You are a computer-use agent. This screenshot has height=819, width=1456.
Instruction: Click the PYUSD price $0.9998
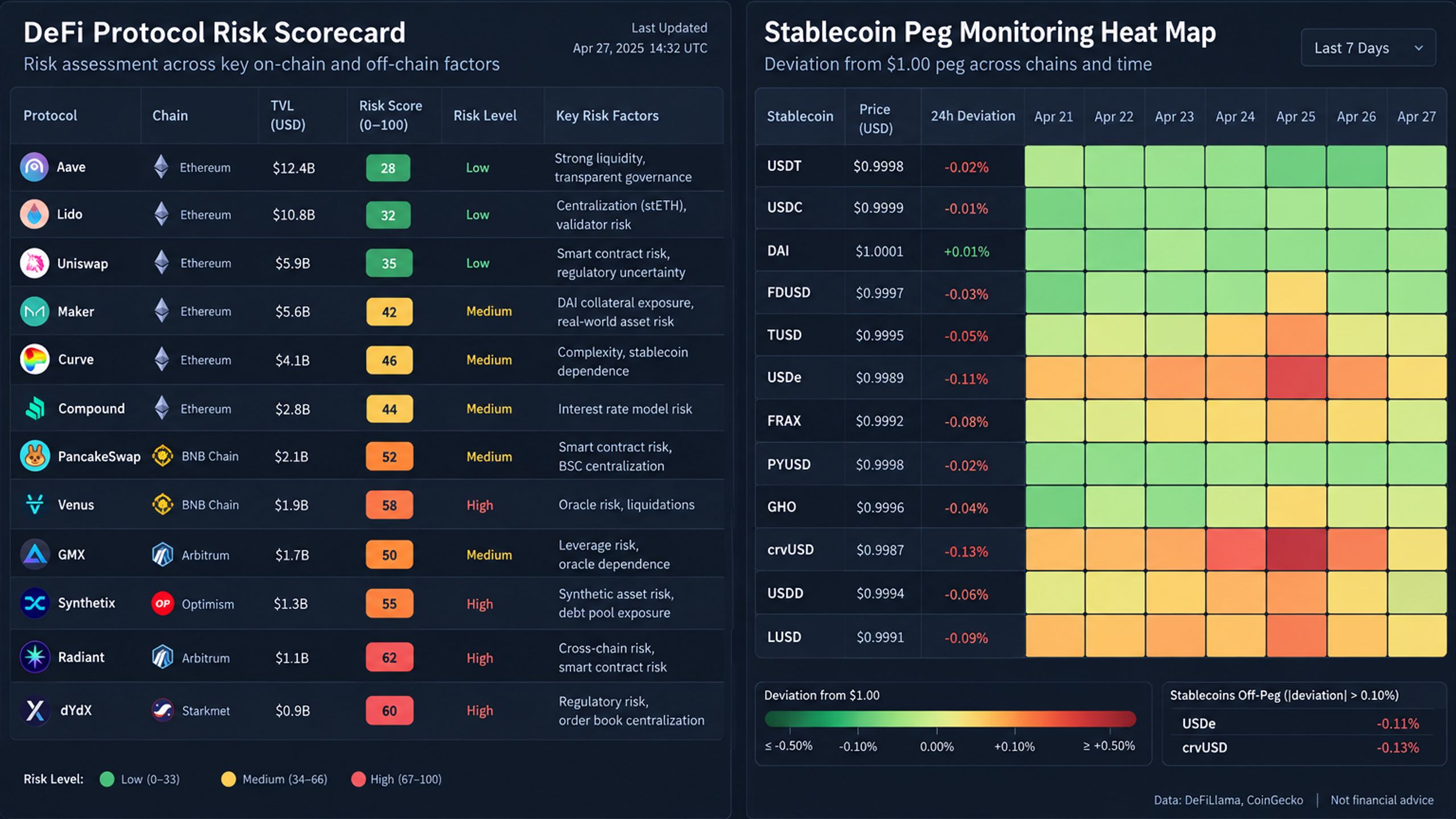pos(880,465)
